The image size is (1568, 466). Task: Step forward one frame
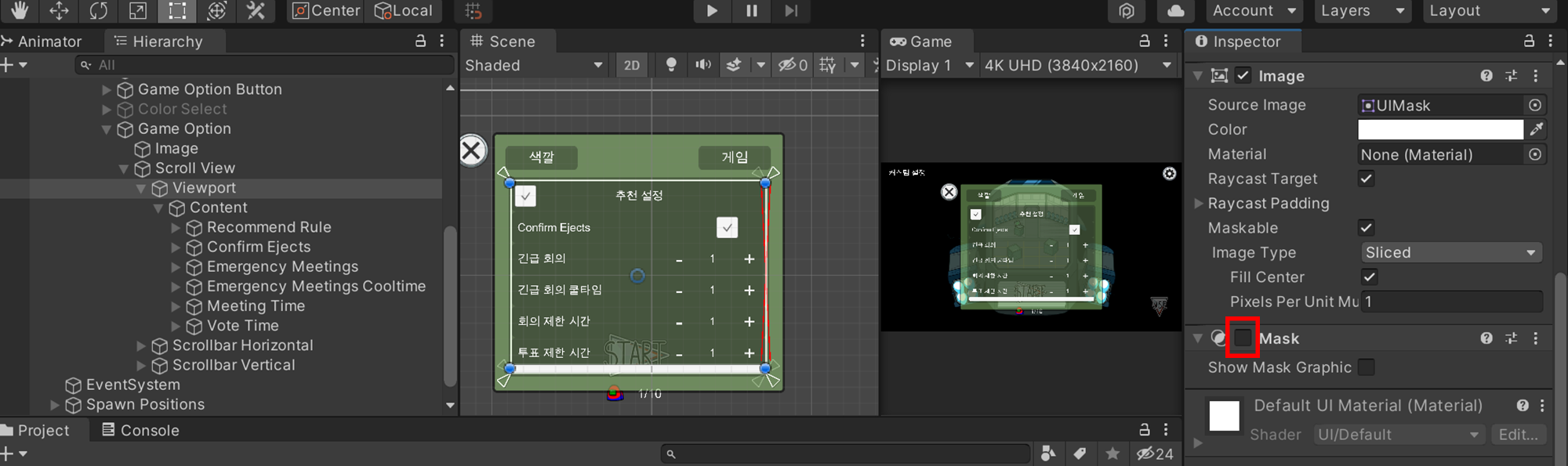(x=791, y=10)
